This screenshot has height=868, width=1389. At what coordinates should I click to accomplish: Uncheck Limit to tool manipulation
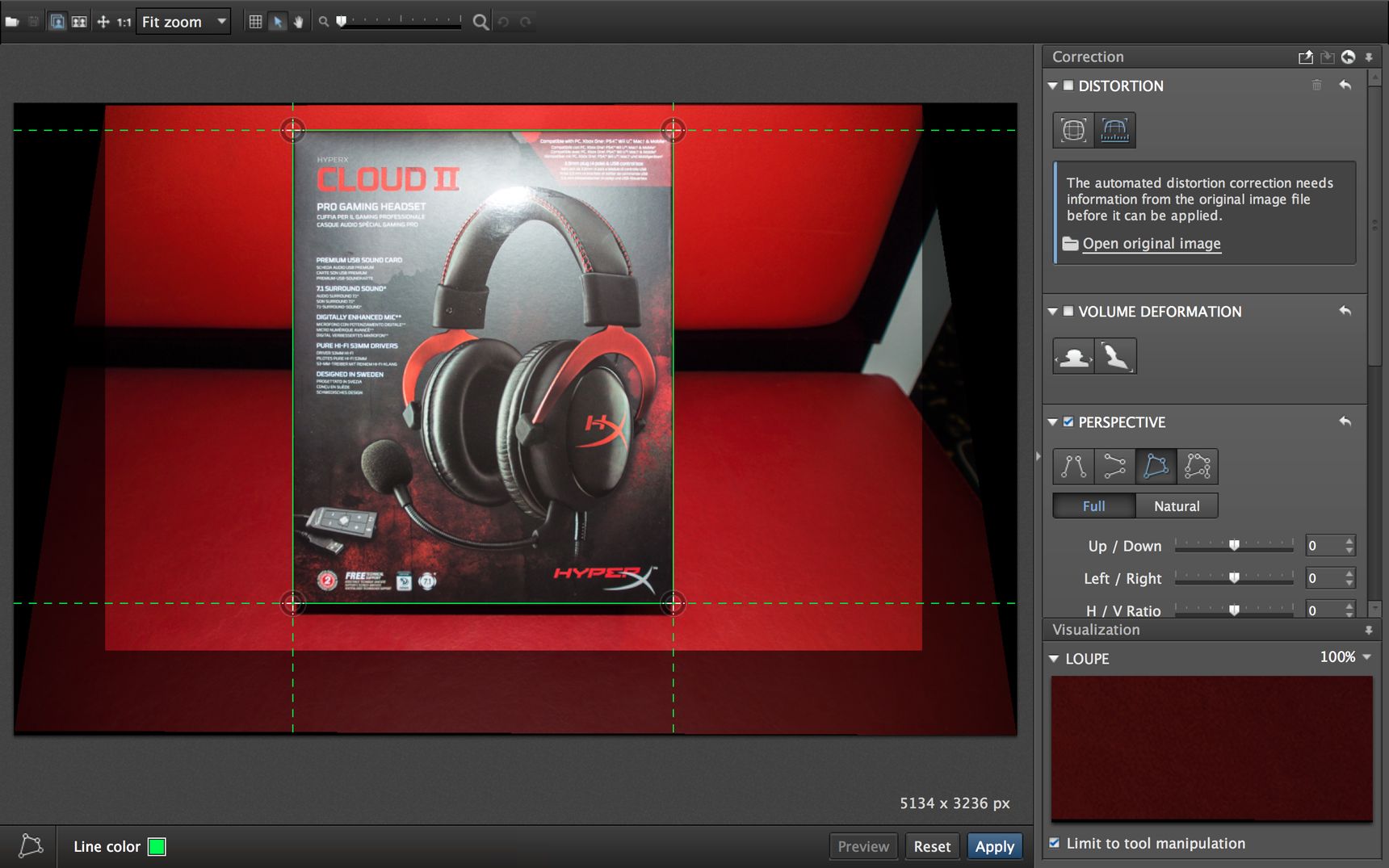1054,843
